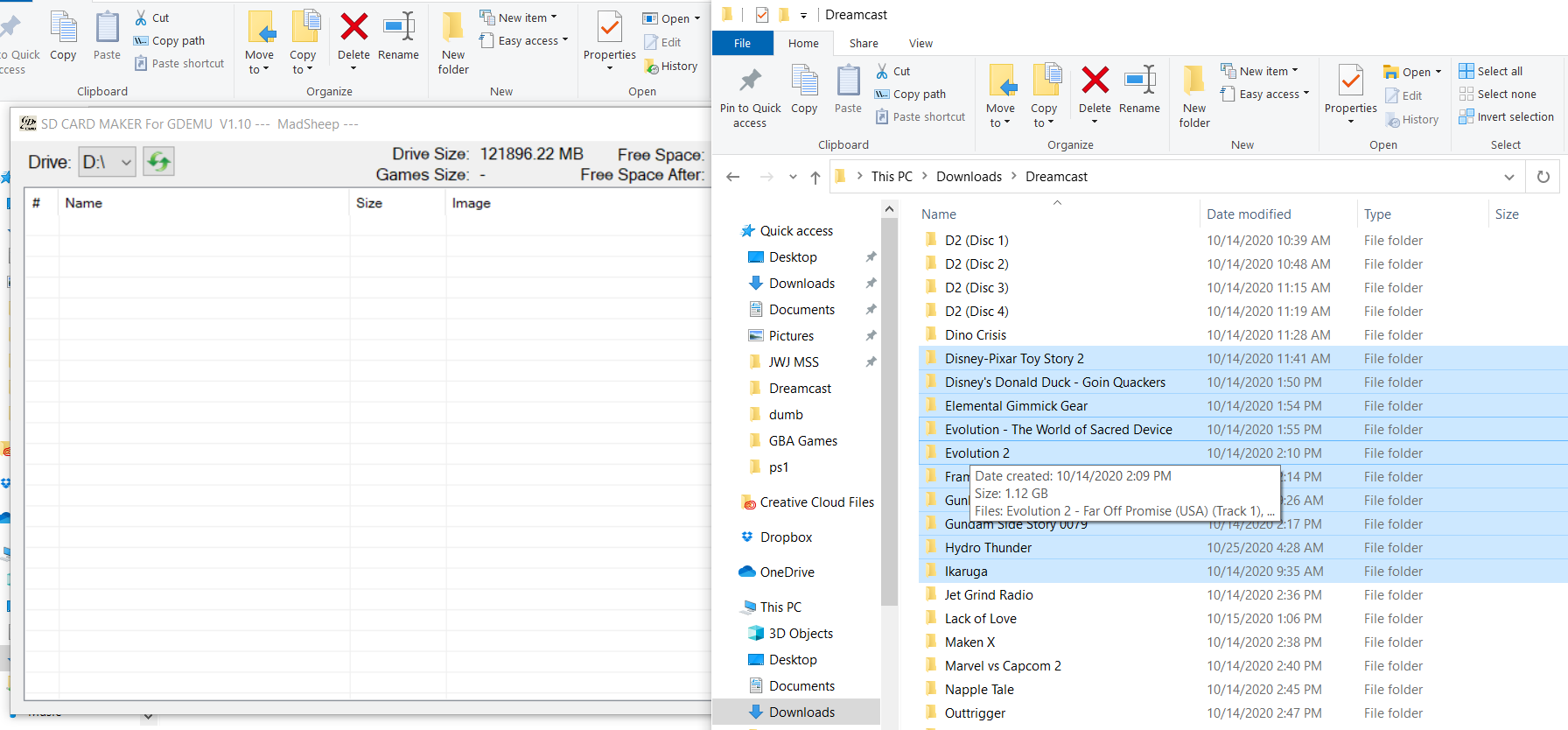This screenshot has height=730, width=1568.
Task: Open Dreamcast folder in navigation pane
Action: coord(800,388)
